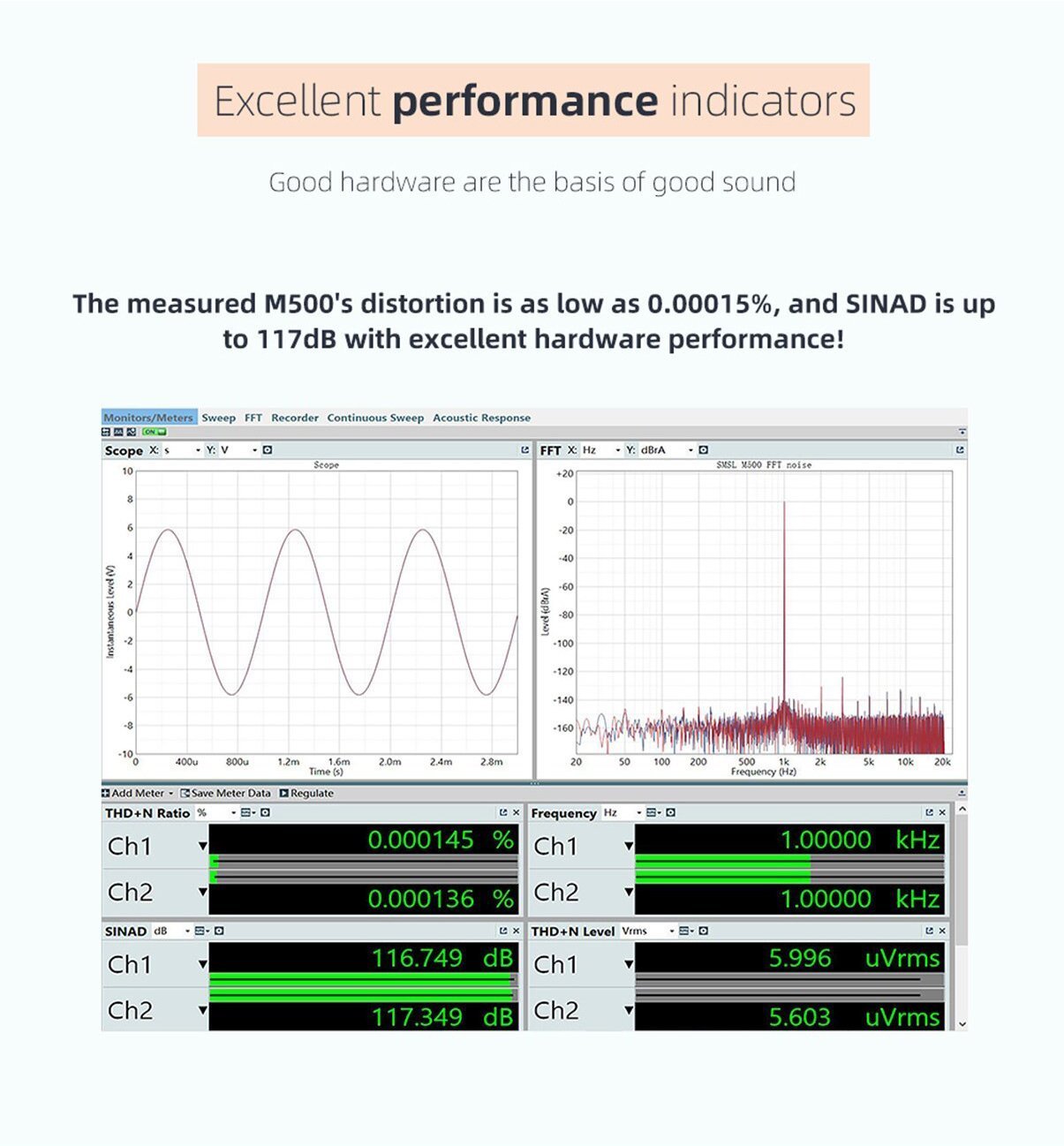Click the SINAD Ch1 level bar
This screenshot has height=1146, width=1064.
(x=362, y=979)
